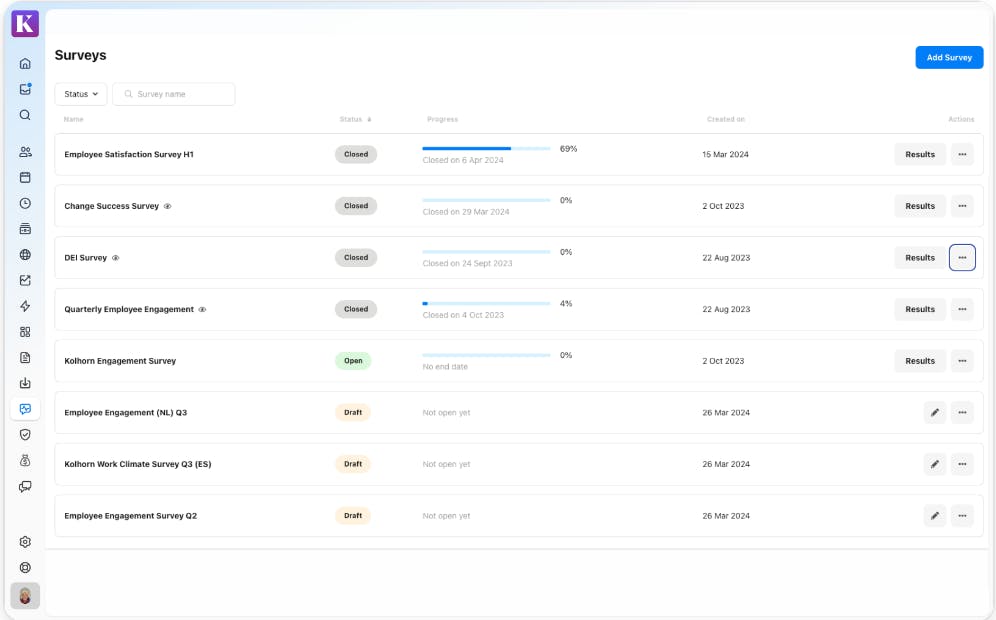Open the inbox icon with notification dot
The height and width of the screenshot is (620, 996).
click(x=25, y=89)
